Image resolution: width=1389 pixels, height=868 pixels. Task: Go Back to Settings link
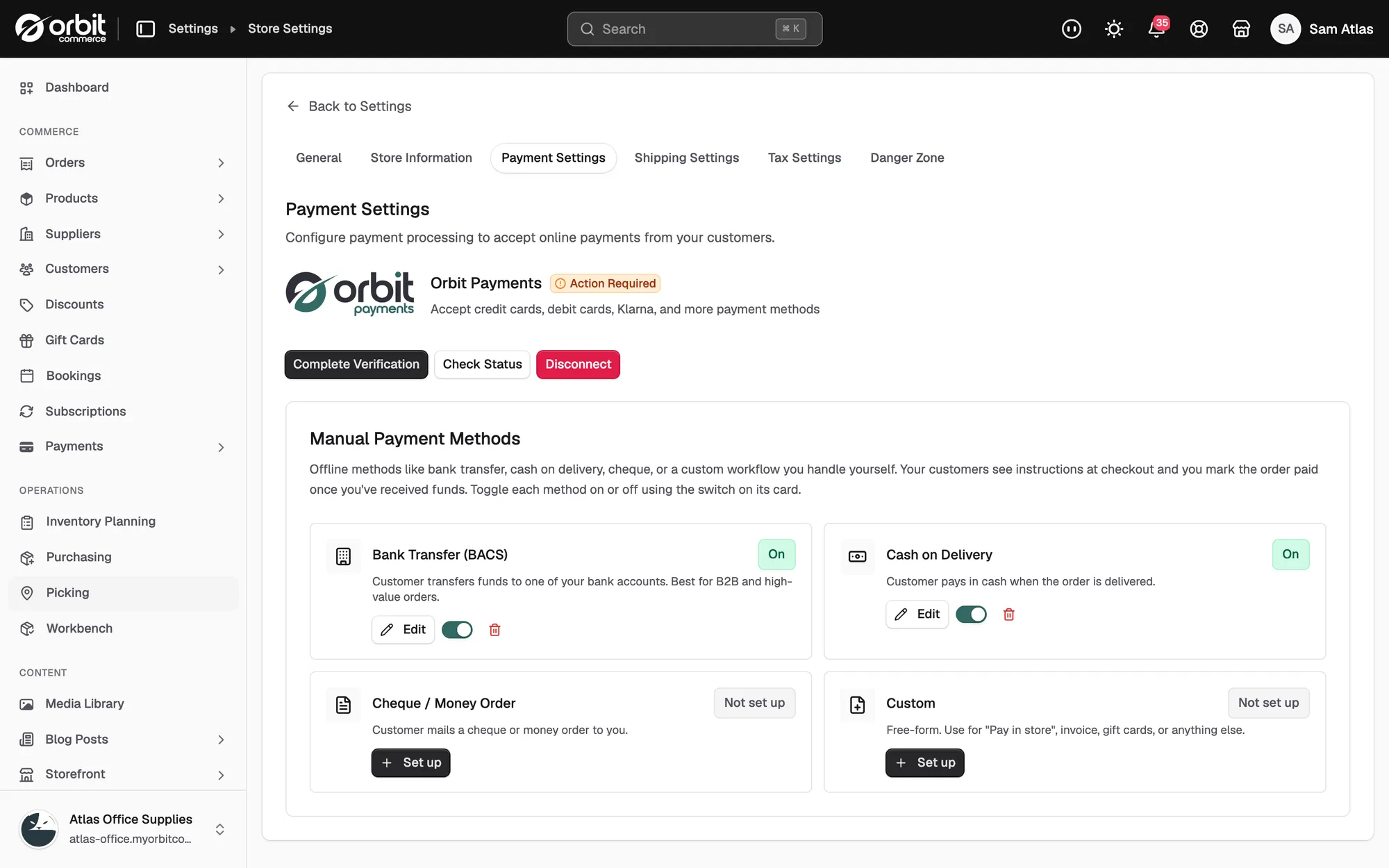click(x=349, y=106)
